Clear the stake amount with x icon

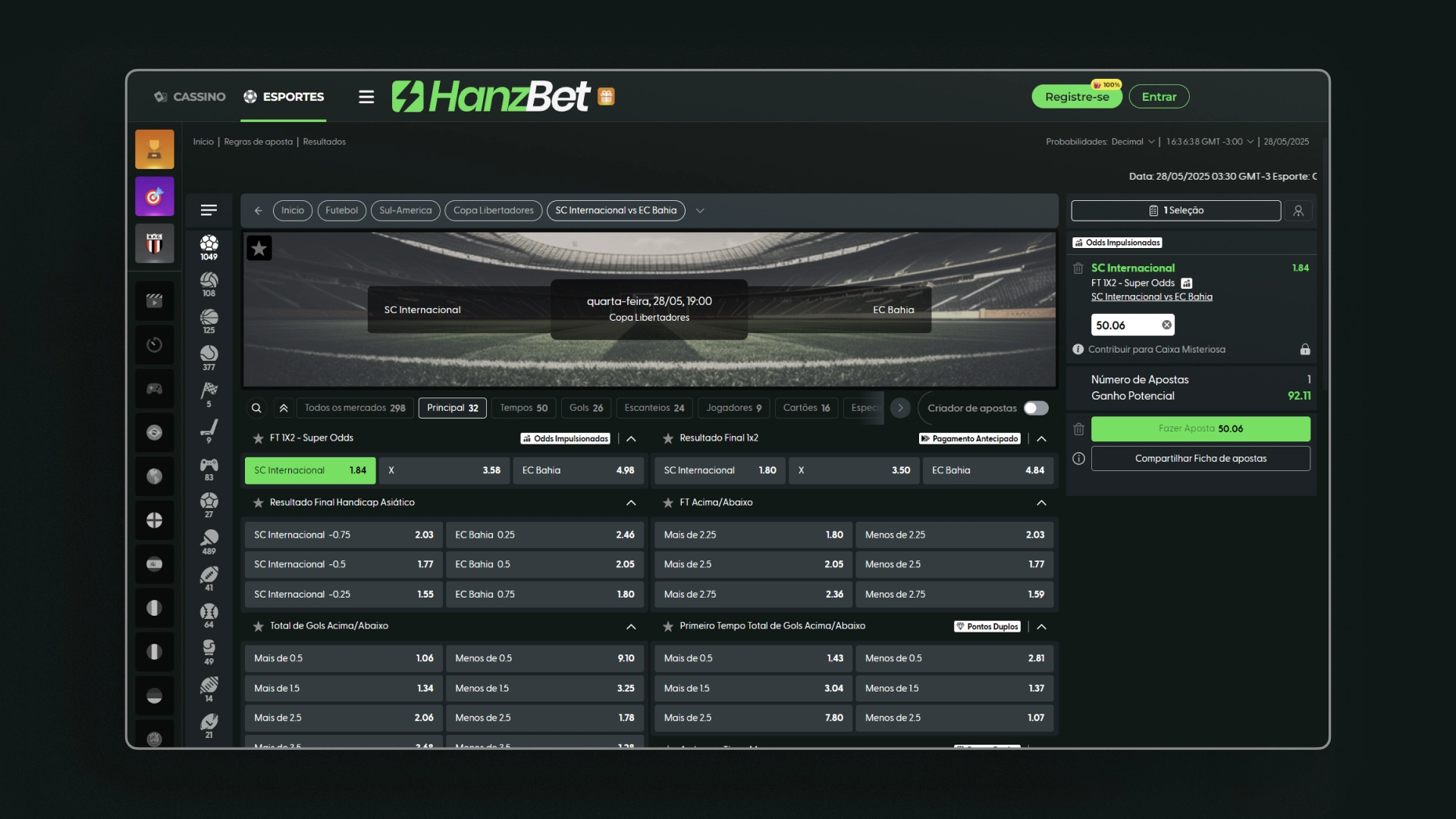coord(1166,325)
